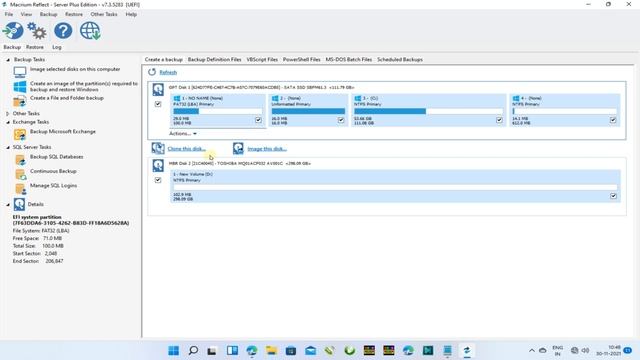Click the Clone this disk icon
This screenshot has height=360, width=640.
158,148
